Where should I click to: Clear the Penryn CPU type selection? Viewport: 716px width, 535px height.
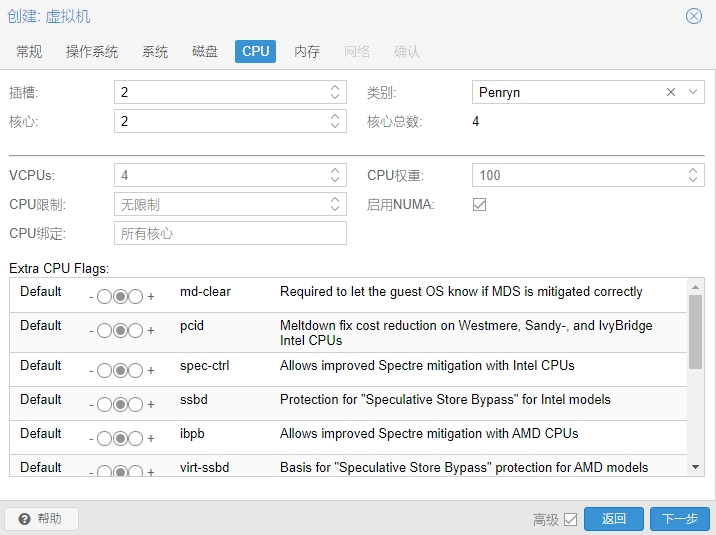[x=671, y=92]
